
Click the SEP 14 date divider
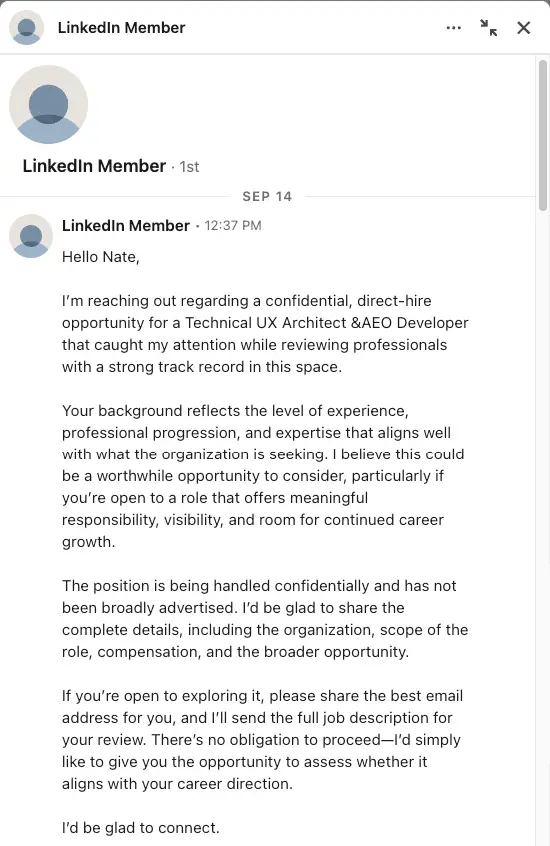(x=267, y=196)
